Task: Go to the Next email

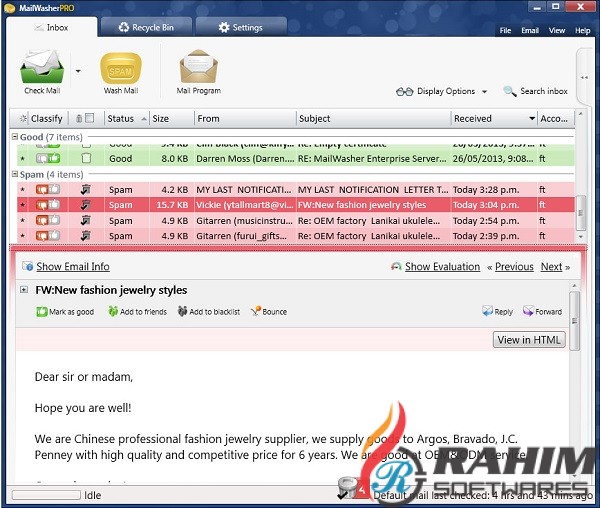Action: click(551, 267)
